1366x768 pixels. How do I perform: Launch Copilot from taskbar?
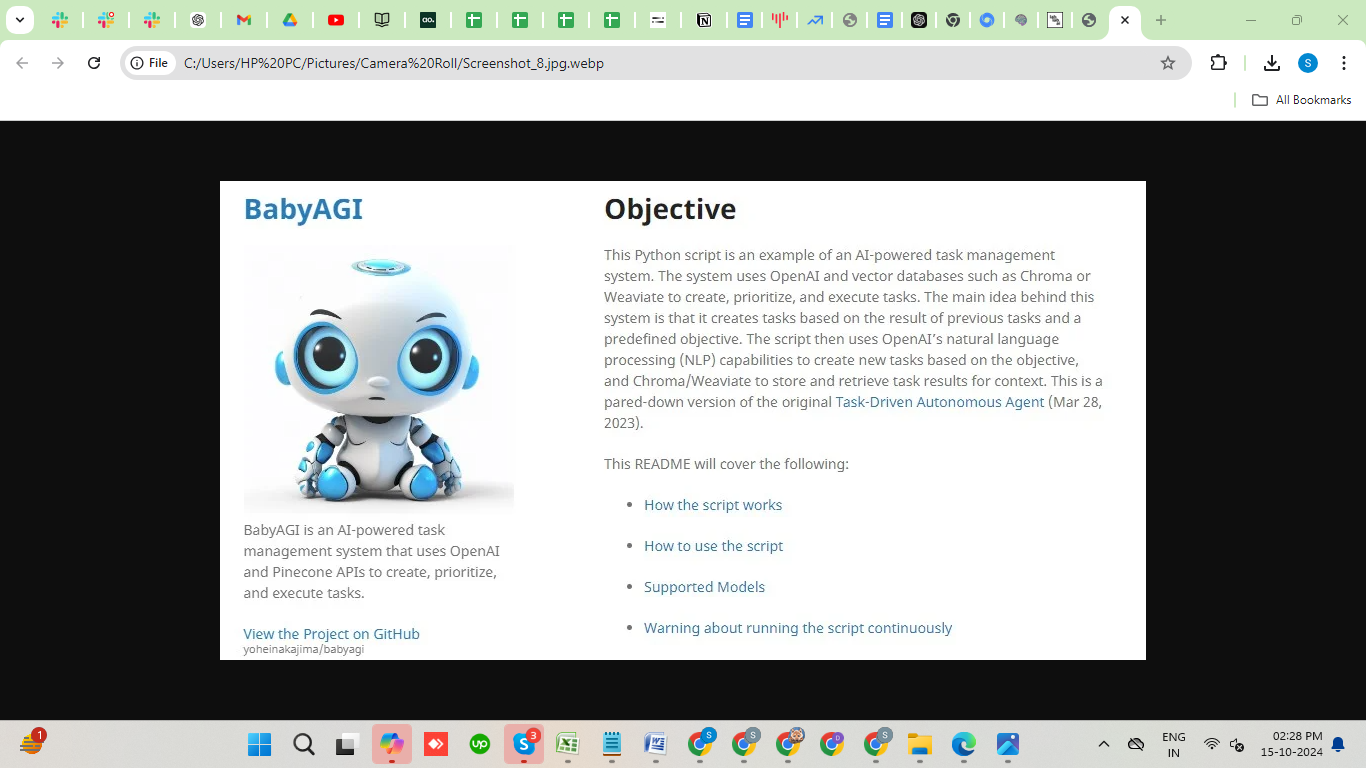click(391, 744)
